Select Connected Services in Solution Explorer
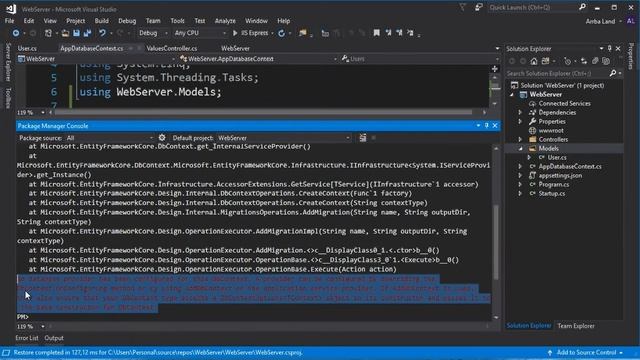 [564, 104]
